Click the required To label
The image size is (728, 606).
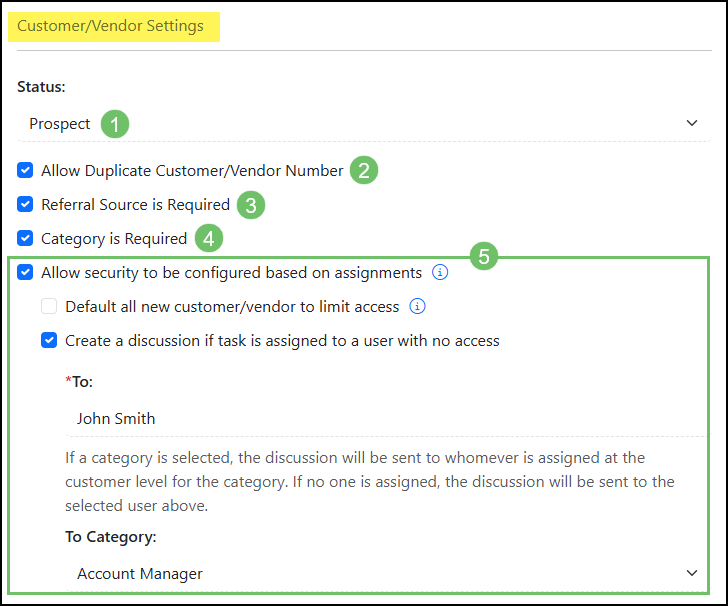click(79, 382)
